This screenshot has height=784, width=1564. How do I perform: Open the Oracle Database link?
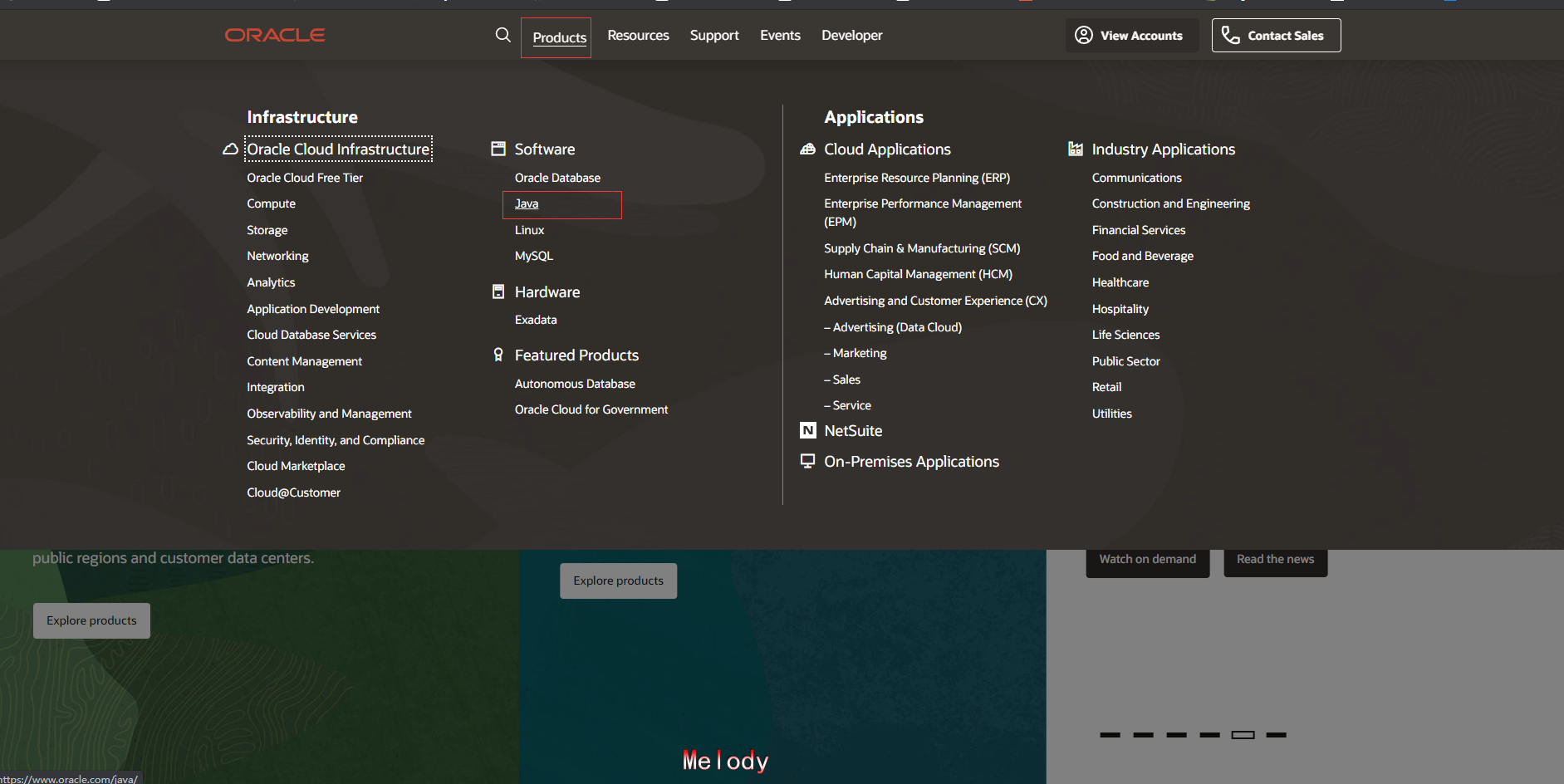[x=557, y=178]
